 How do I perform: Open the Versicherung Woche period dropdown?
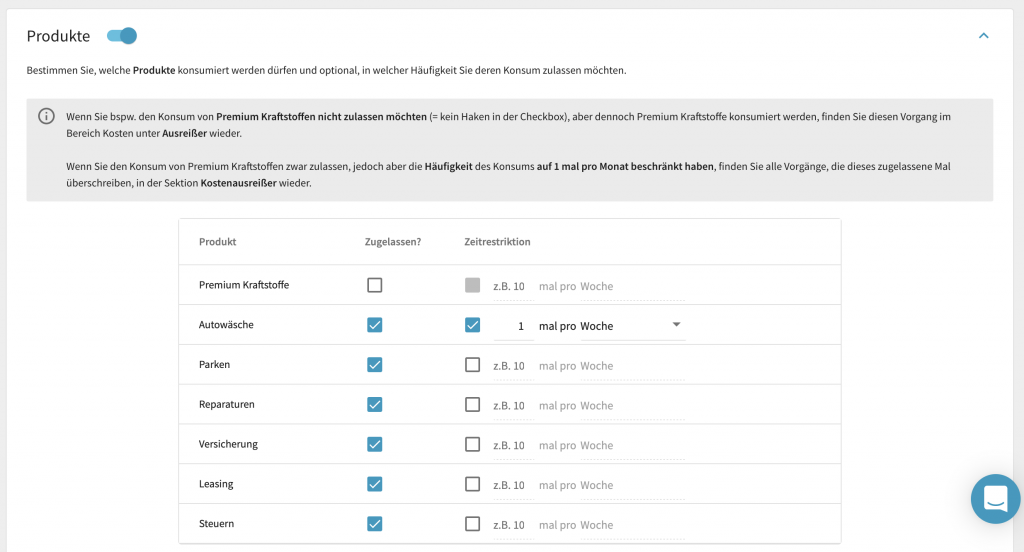632,446
